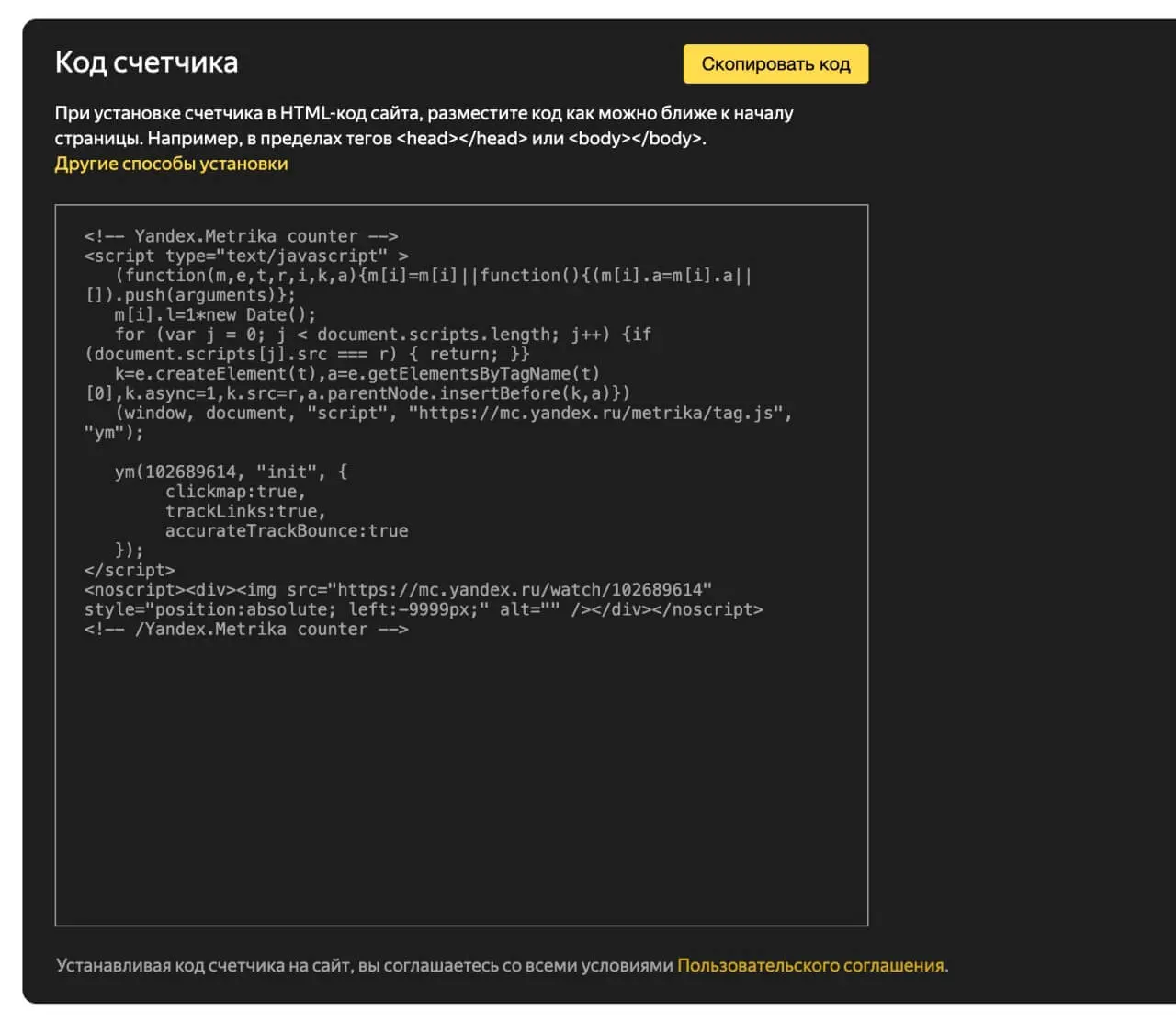Click the "accurateTrackBounce:true" code line
The image size is (1176, 1034).
pos(287,530)
